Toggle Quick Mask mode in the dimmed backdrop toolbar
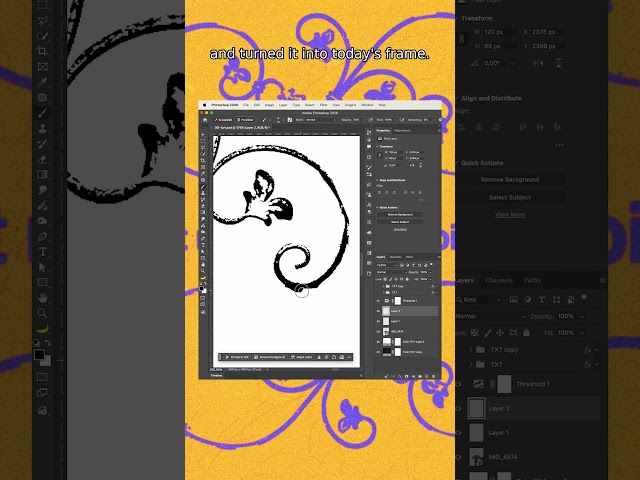 click(42, 377)
